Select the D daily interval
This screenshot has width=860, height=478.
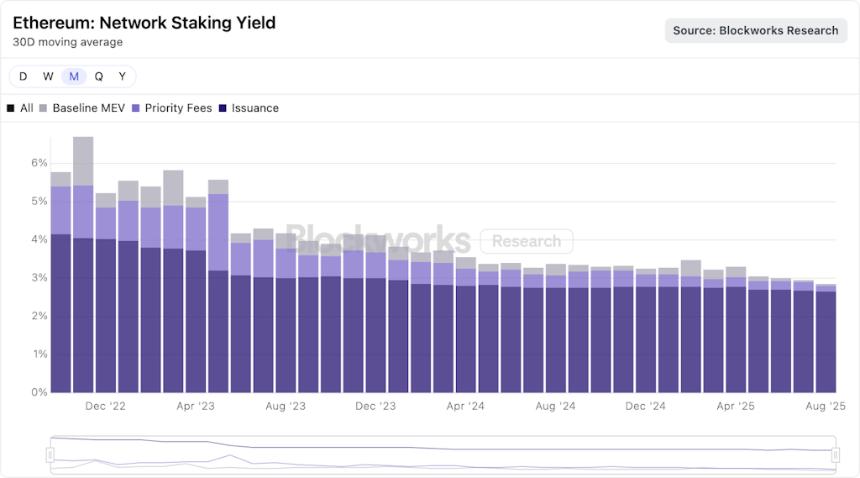(x=23, y=77)
